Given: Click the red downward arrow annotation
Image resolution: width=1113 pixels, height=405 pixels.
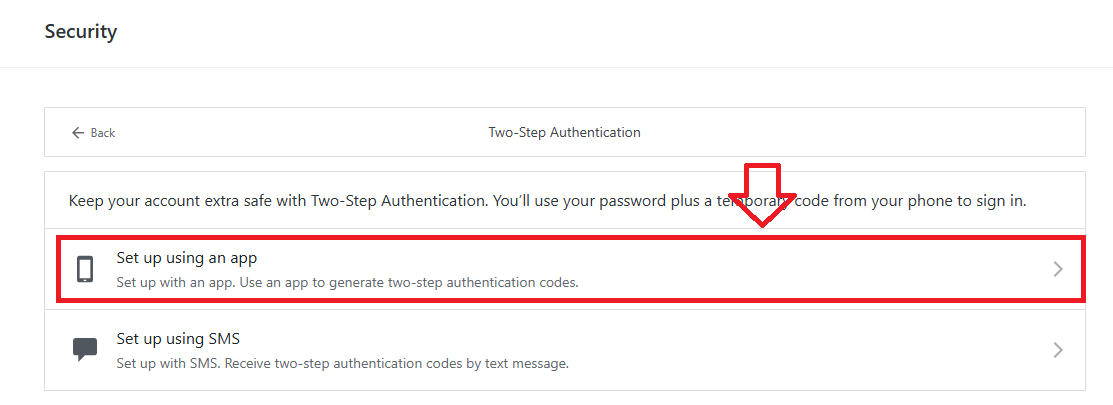Looking at the screenshot, I should [762, 194].
